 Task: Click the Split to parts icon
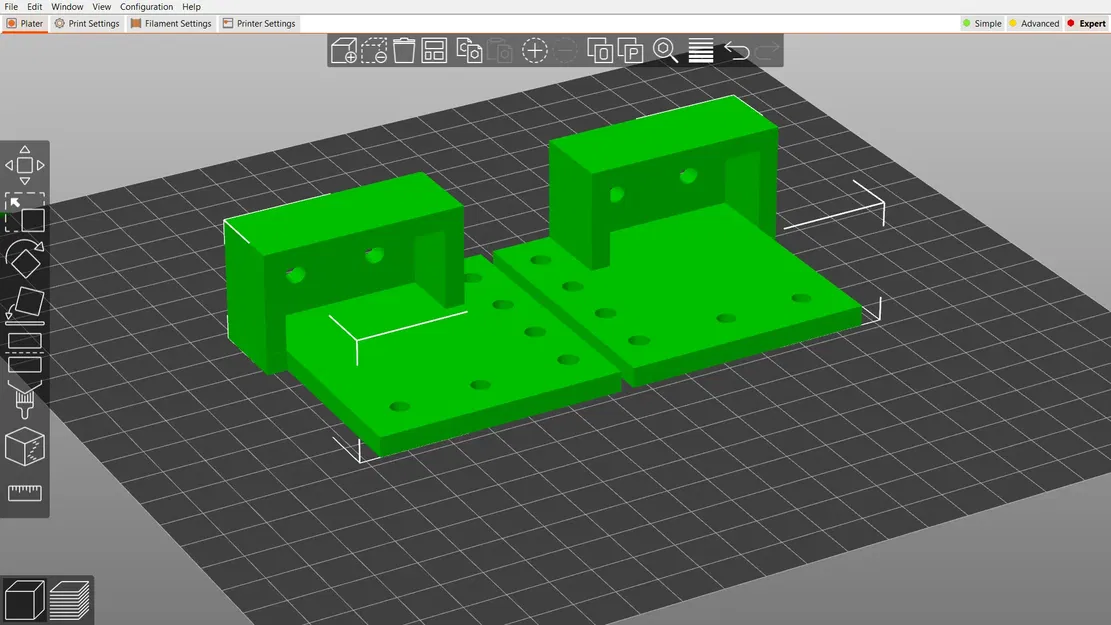(x=632, y=51)
